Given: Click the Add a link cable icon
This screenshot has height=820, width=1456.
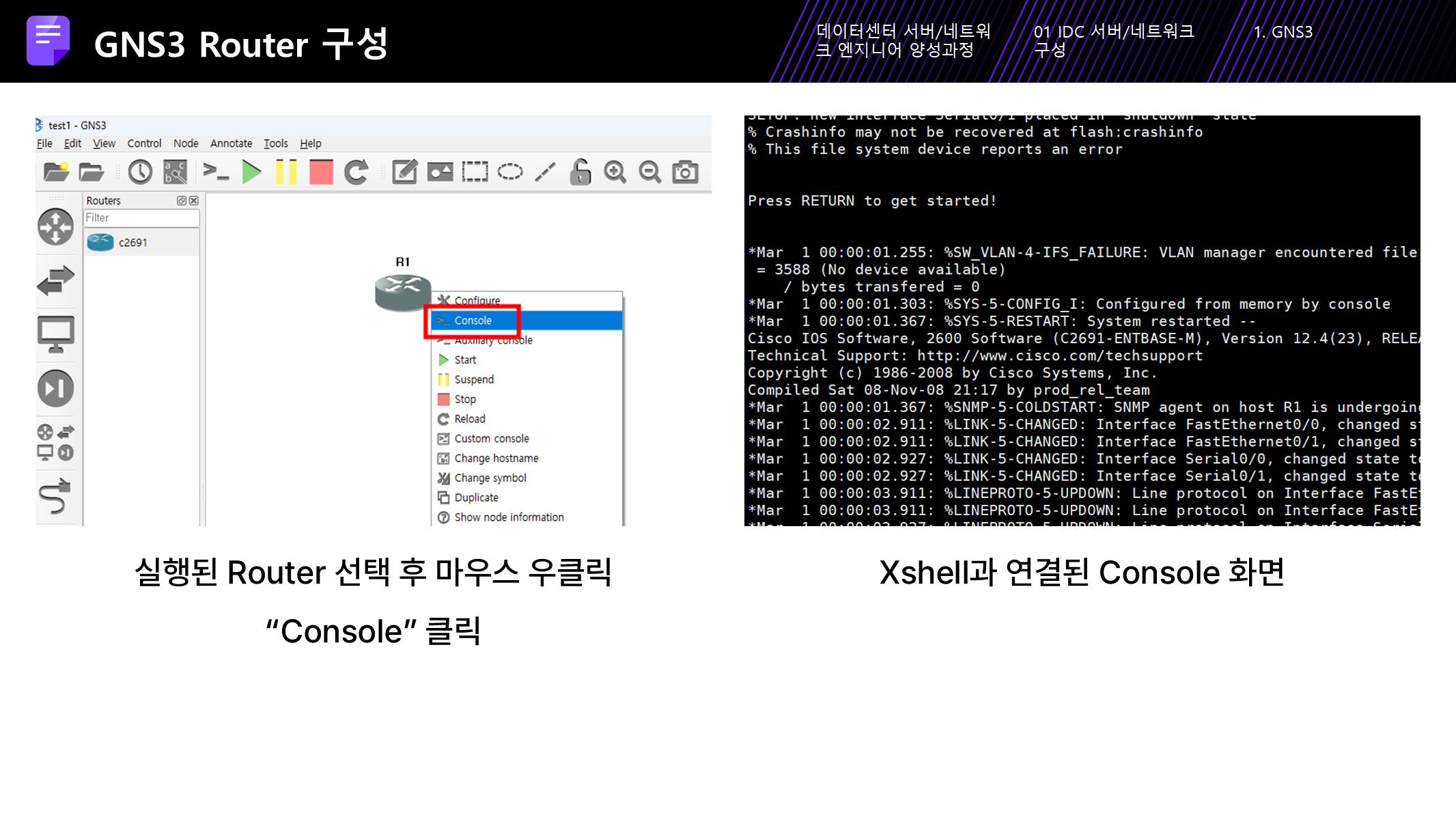Looking at the screenshot, I should pyautogui.click(x=55, y=496).
